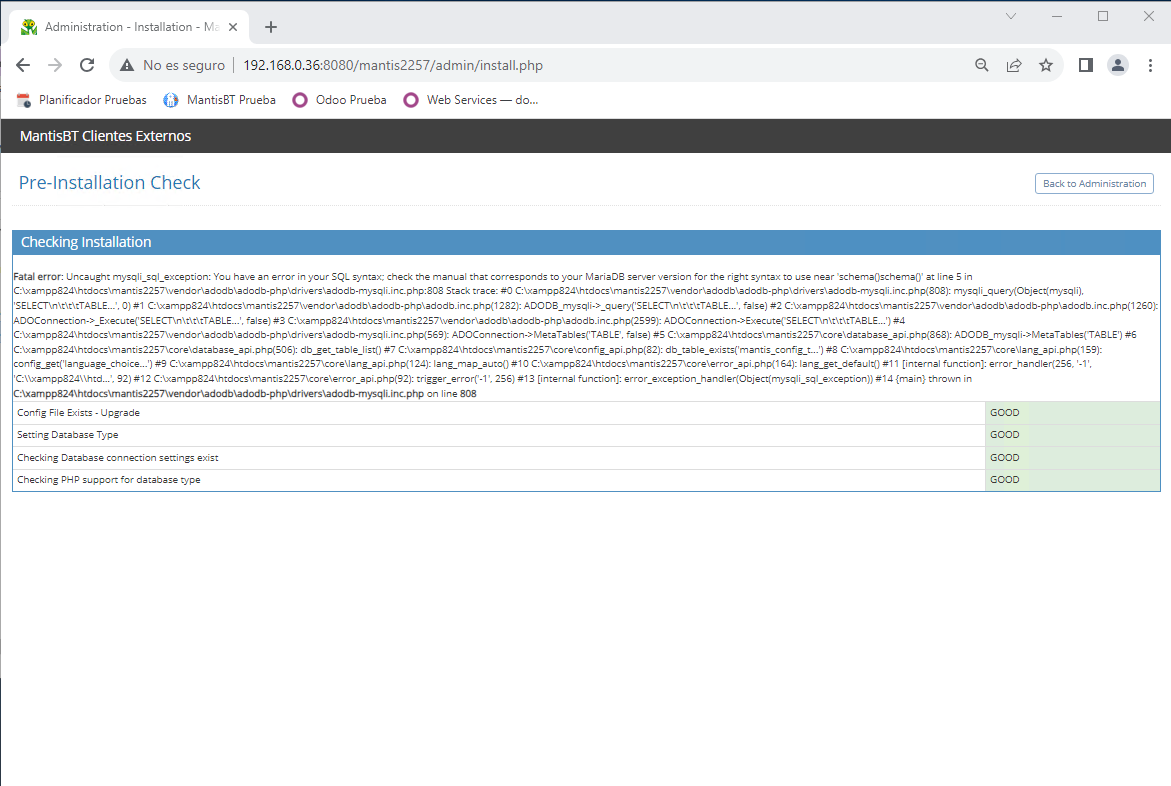Viewport: 1171px width, 786px height.
Task: Open the user profile avatar
Action: (1118, 65)
